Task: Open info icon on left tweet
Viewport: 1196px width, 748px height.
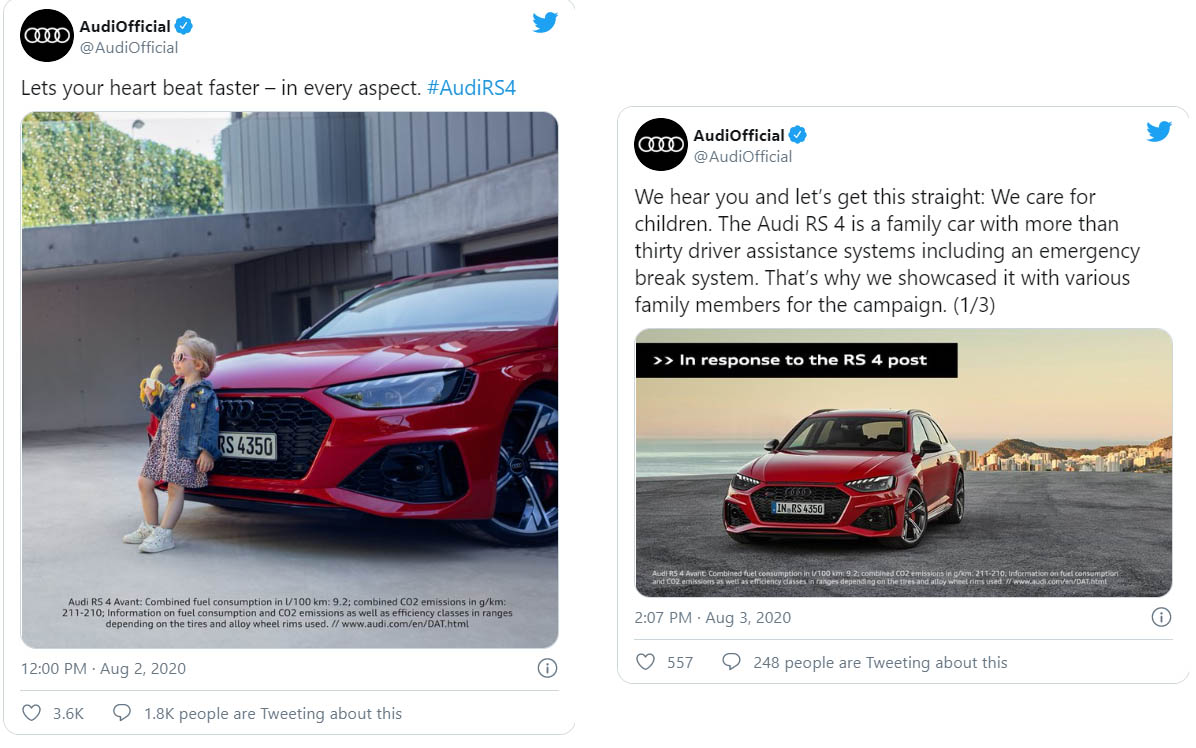Action: (x=547, y=668)
